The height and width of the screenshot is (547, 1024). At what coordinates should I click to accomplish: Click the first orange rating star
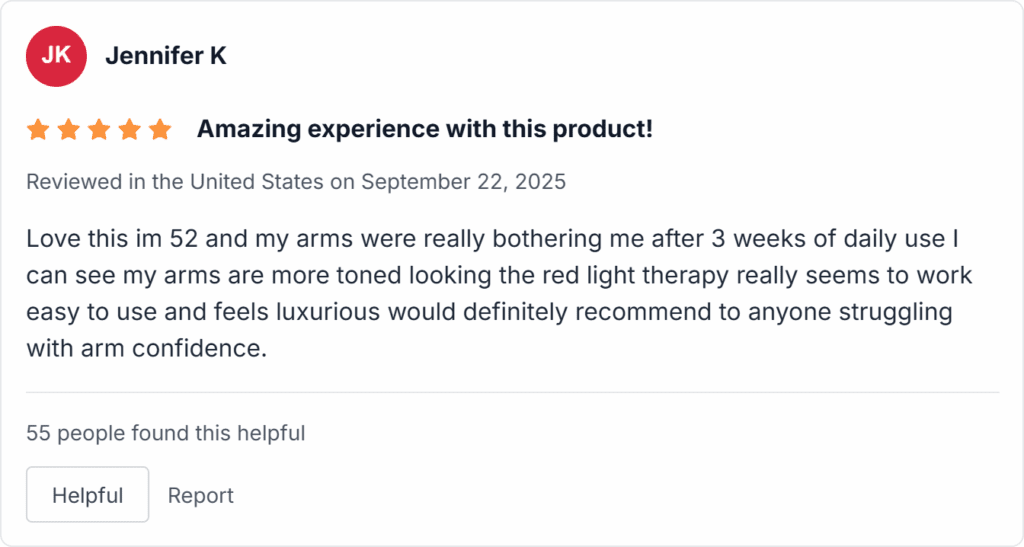point(38,129)
